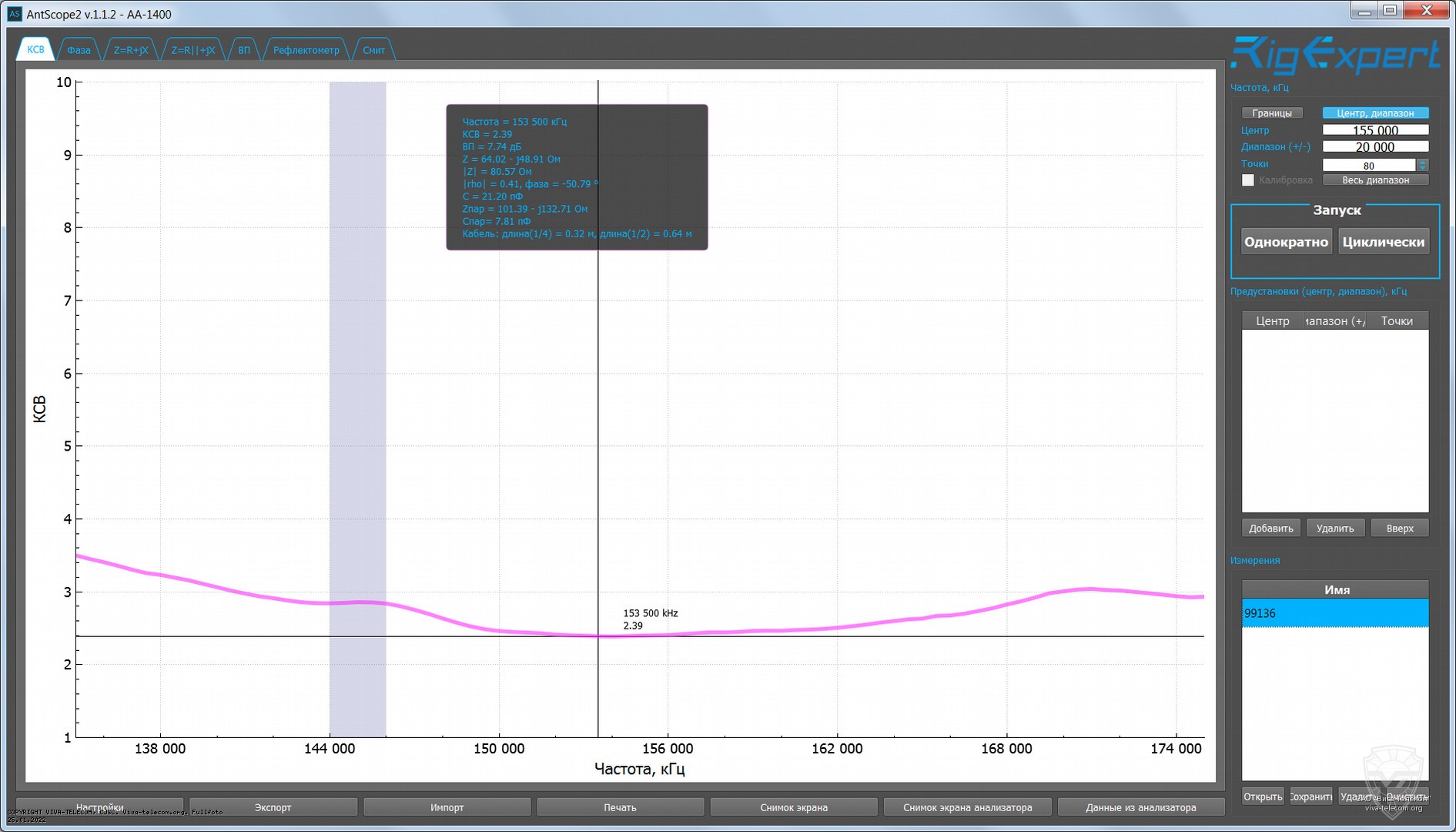Switch to the Смит chart tab
This screenshot has height=832, width=1456.
(x=373, y=50)
